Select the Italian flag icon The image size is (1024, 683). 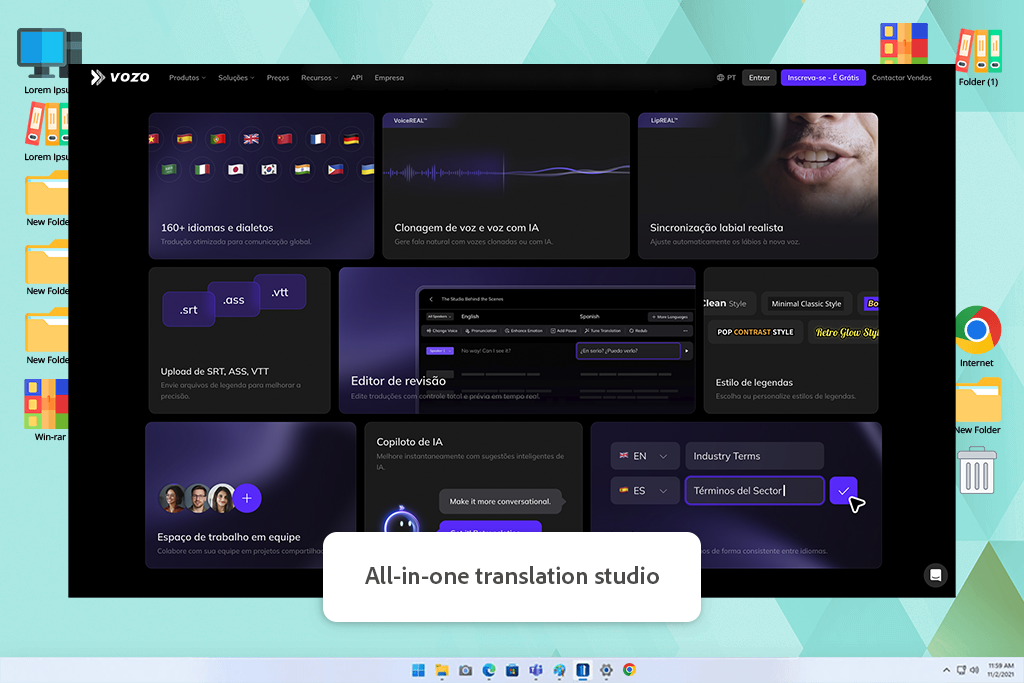coord(202,170)
